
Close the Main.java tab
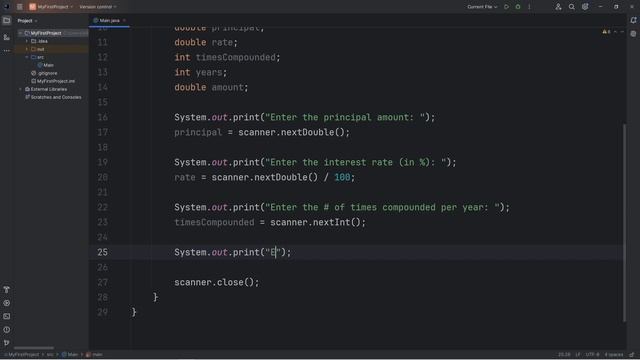point(124,20)
